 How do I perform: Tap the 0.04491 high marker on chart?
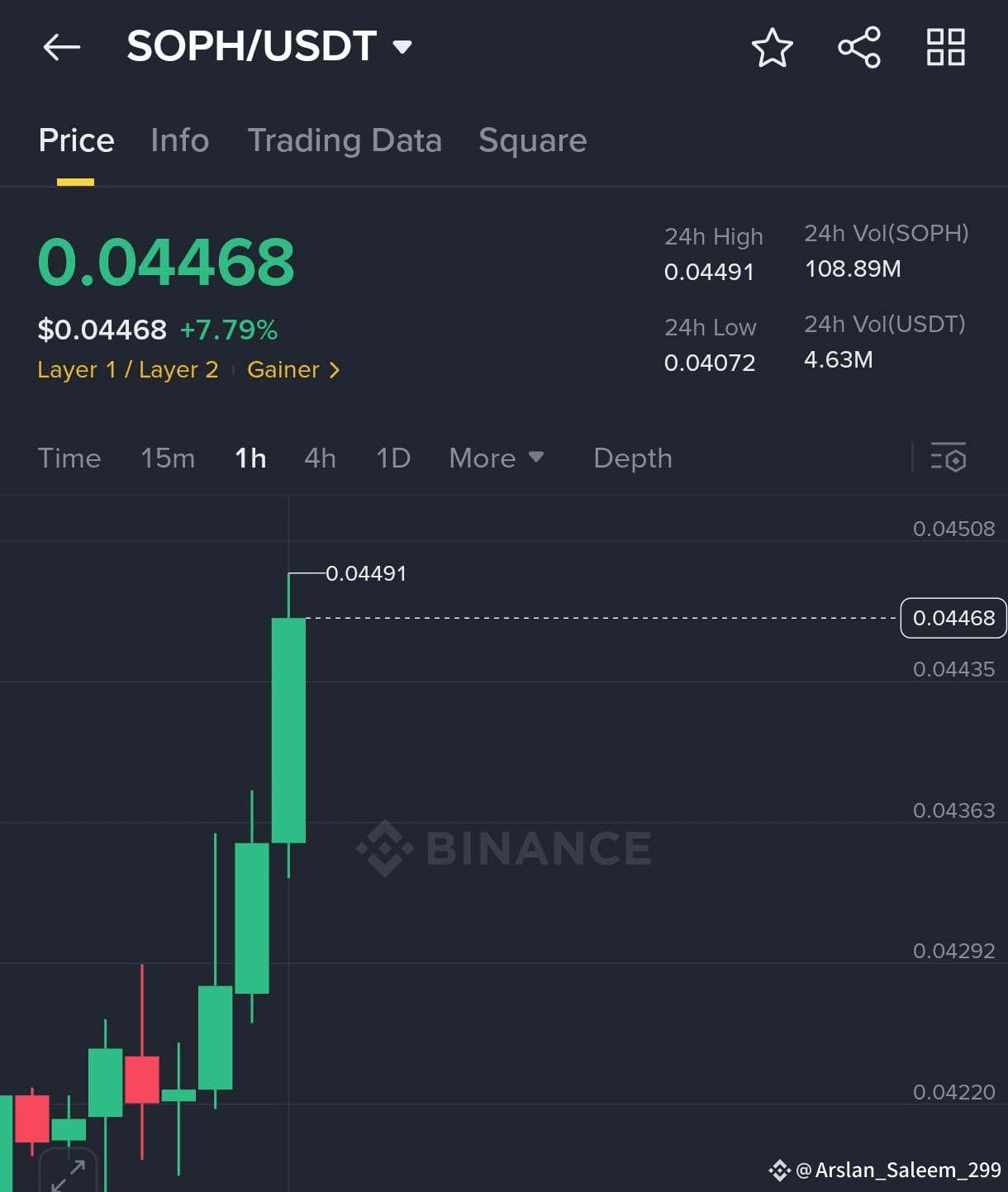tap(366, 573)
